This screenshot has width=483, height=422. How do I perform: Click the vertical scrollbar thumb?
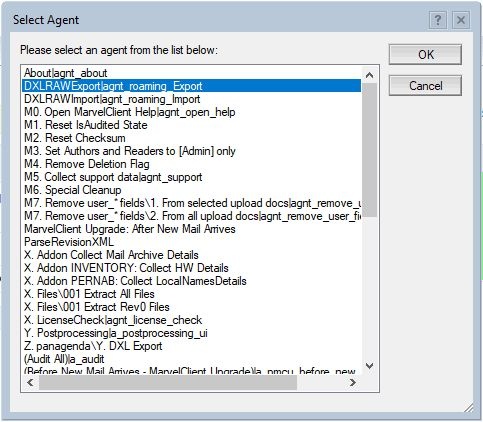369,150
